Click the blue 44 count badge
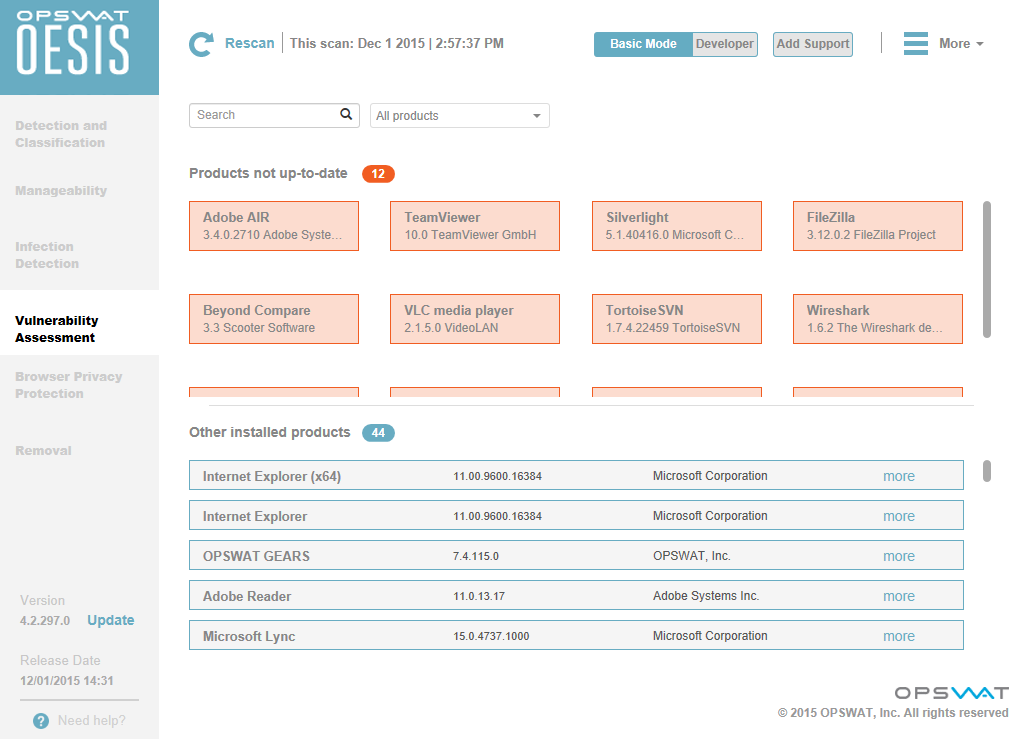This screenshot has width=1024, height=739. [378, 433]
